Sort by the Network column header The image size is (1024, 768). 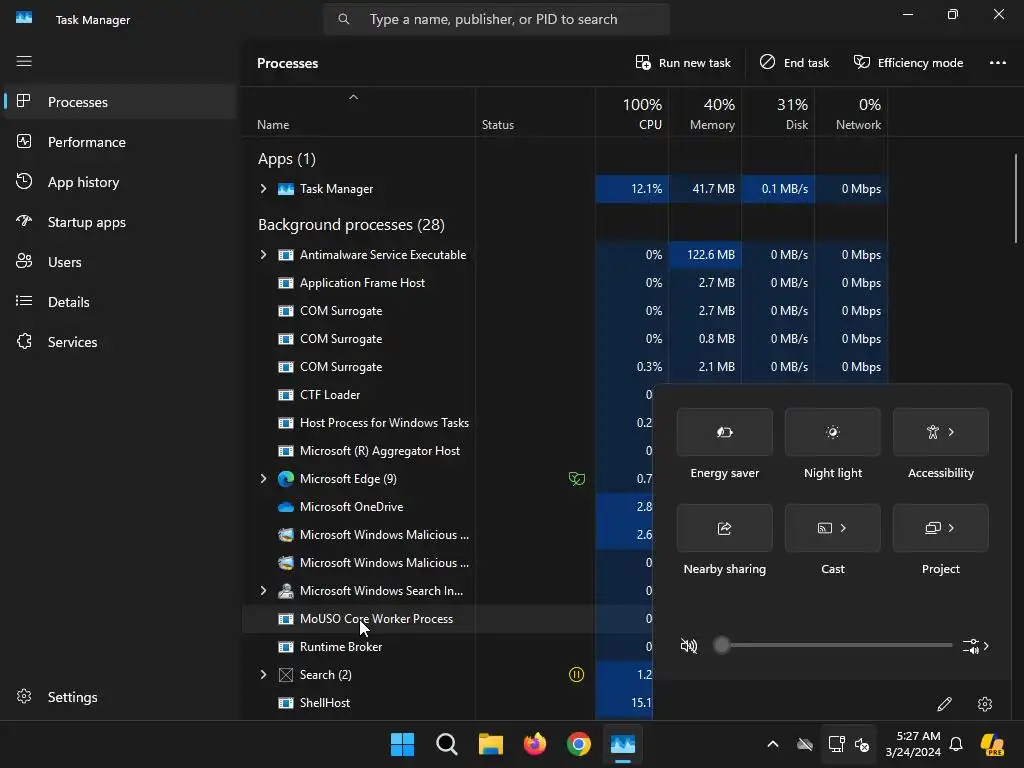[x=852, y=112]
